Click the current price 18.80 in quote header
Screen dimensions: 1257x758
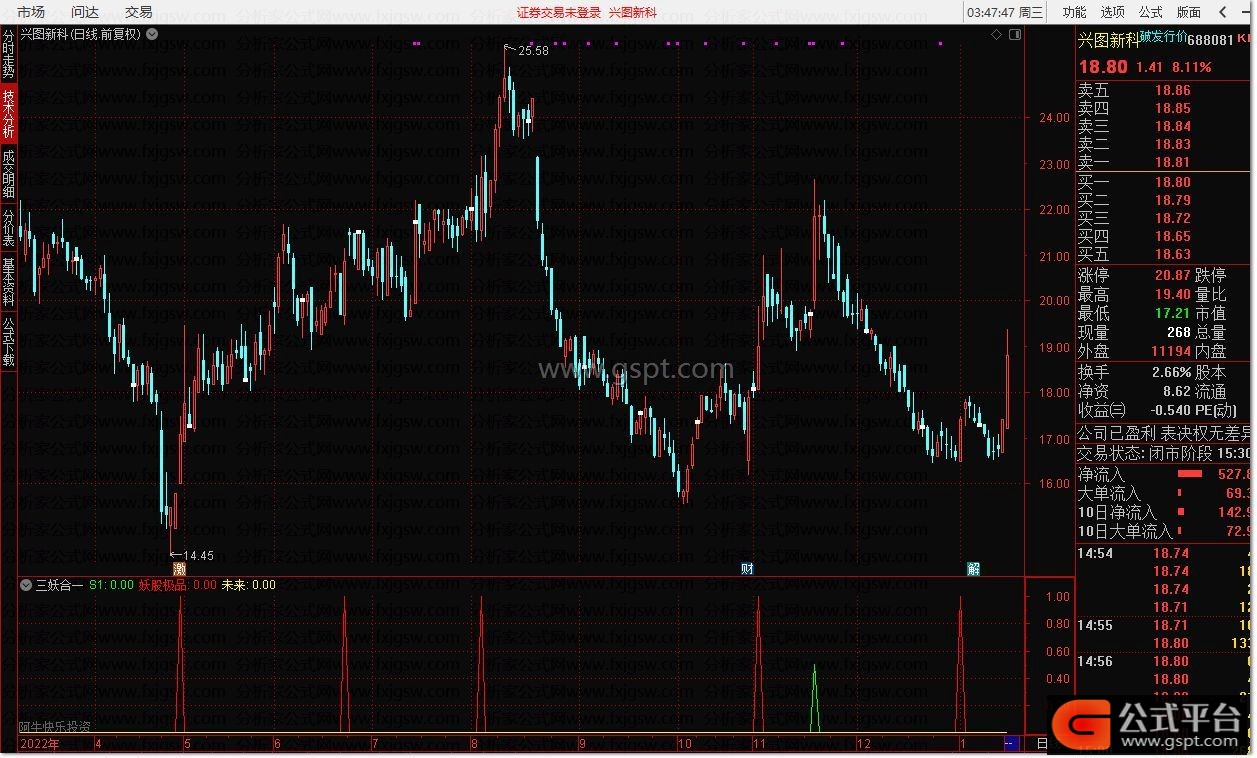point(1103,67)
